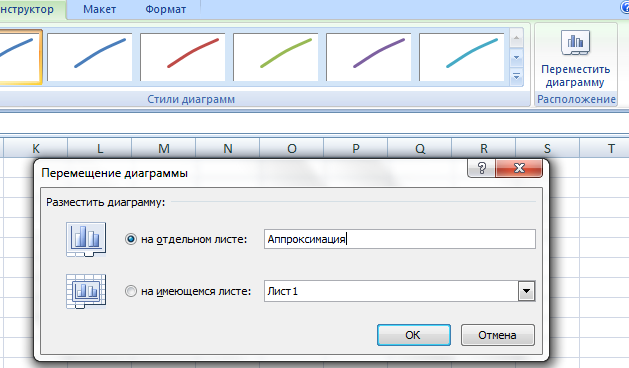
Task: Select the green line chart style
Action: pyautogui.click(x=276, y=57)
